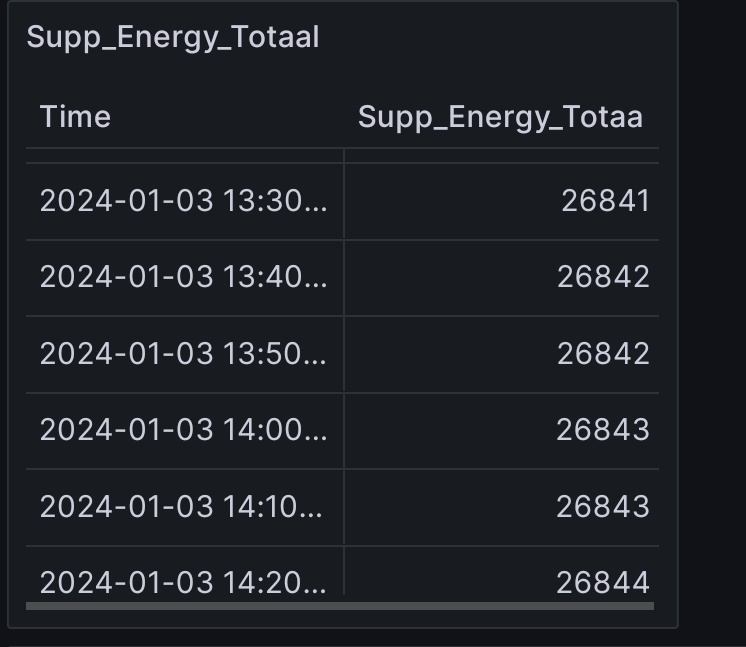Select the 2024-01-03 13:40 time cell

click(x=185, y=278)
